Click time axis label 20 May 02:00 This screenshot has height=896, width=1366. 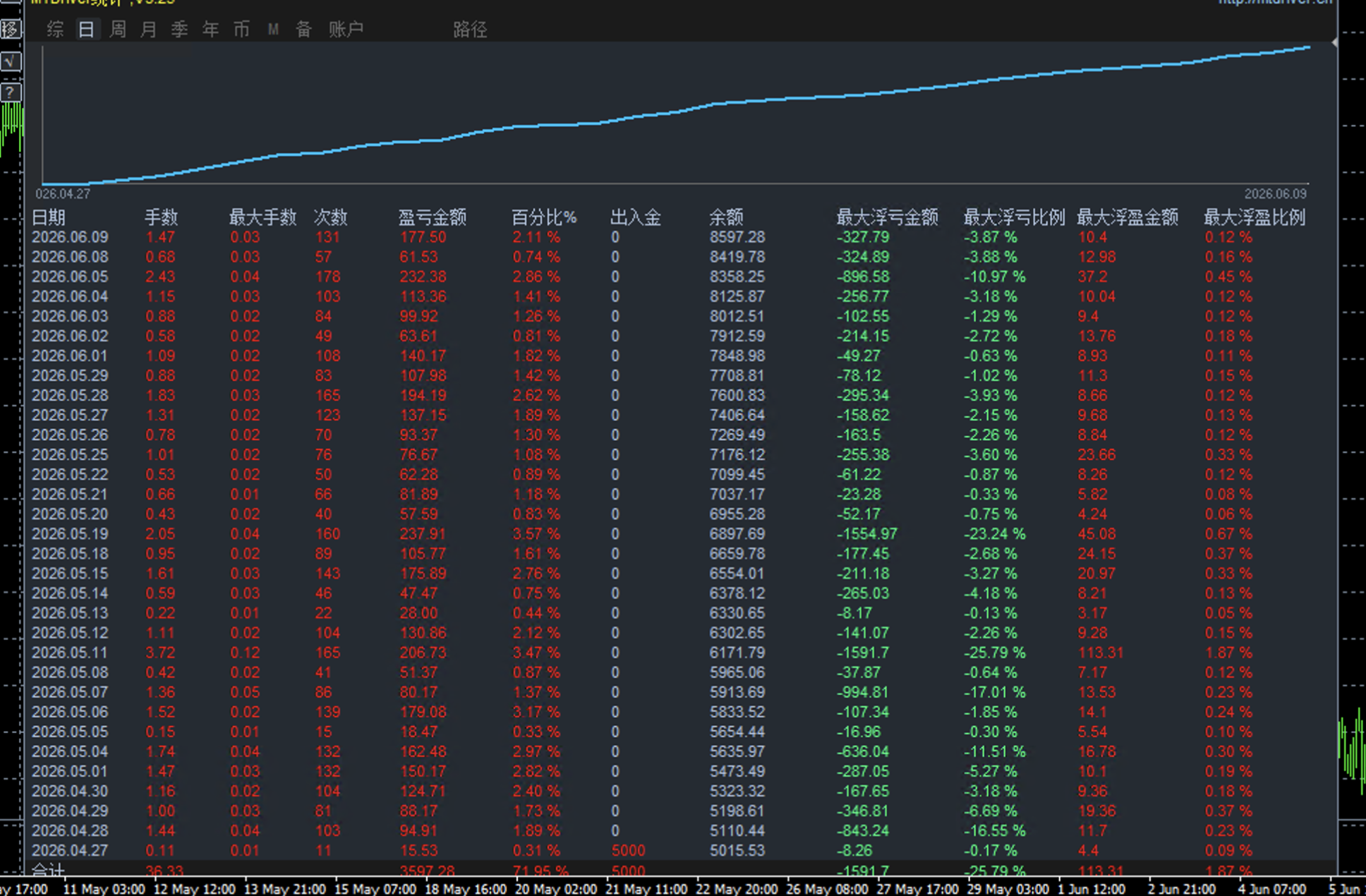click(x=556, y=889)
